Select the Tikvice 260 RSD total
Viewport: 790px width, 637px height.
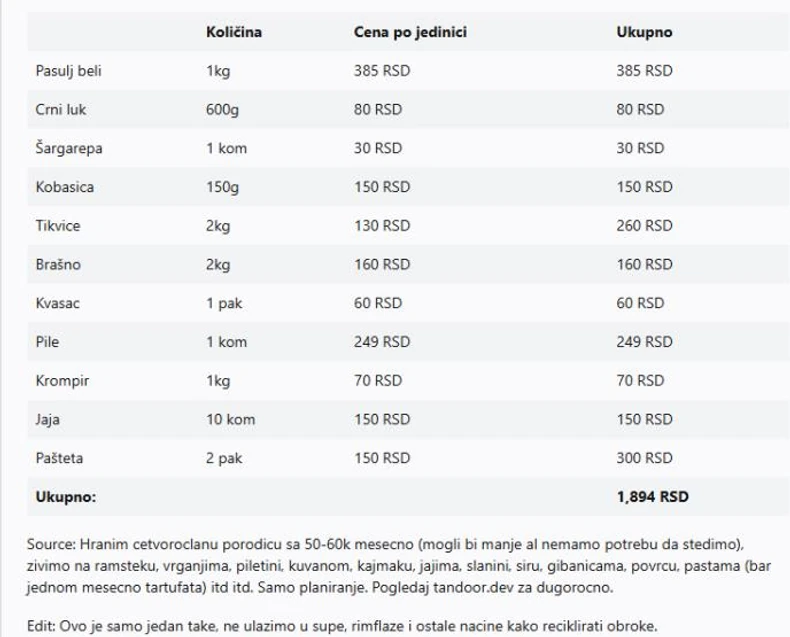click(x=644, y=226)
